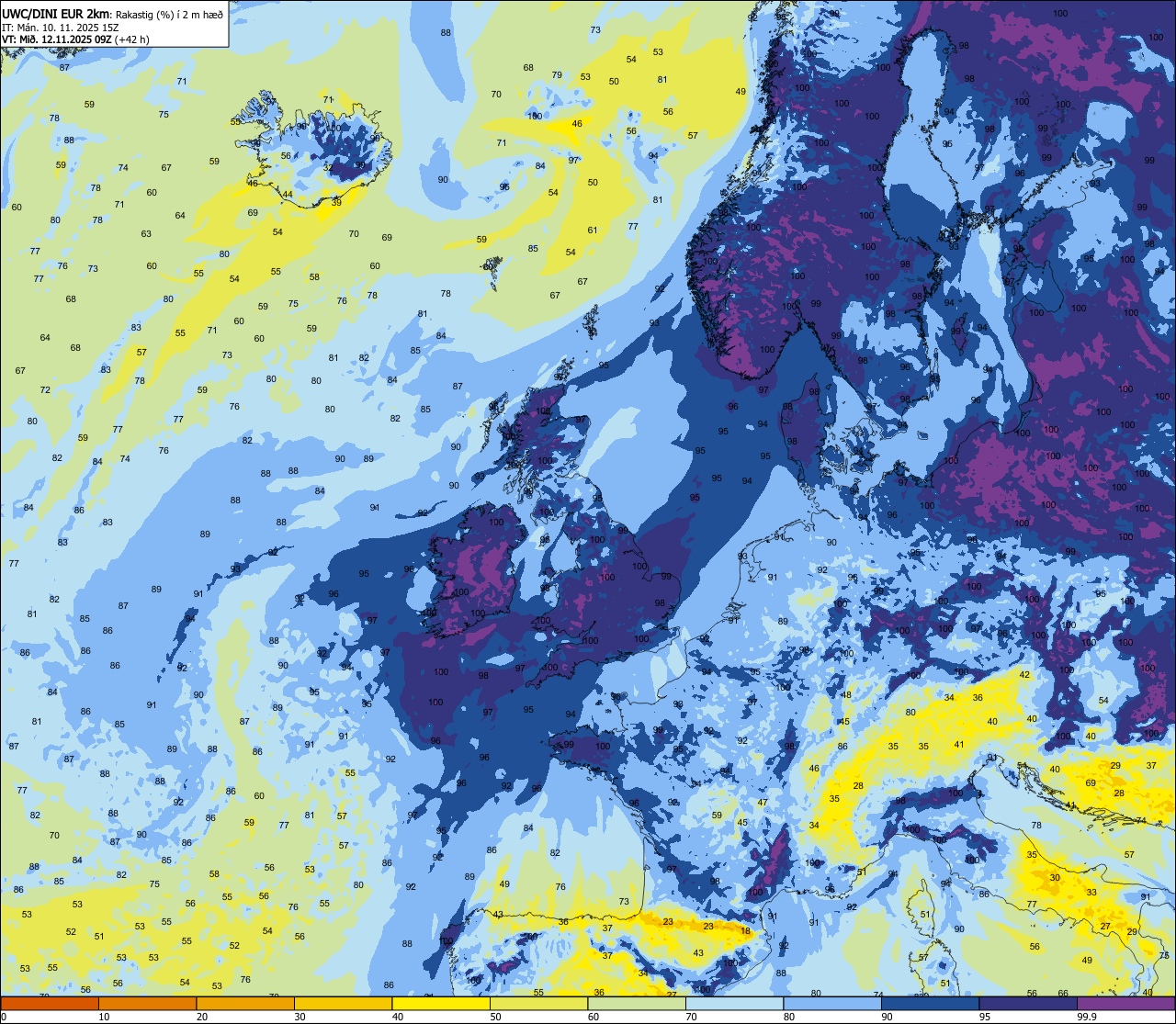Click the pale blue 70–80 legend swatch
The width and height of the screenshot is (1176, 1024).
tap(734, 1003)
